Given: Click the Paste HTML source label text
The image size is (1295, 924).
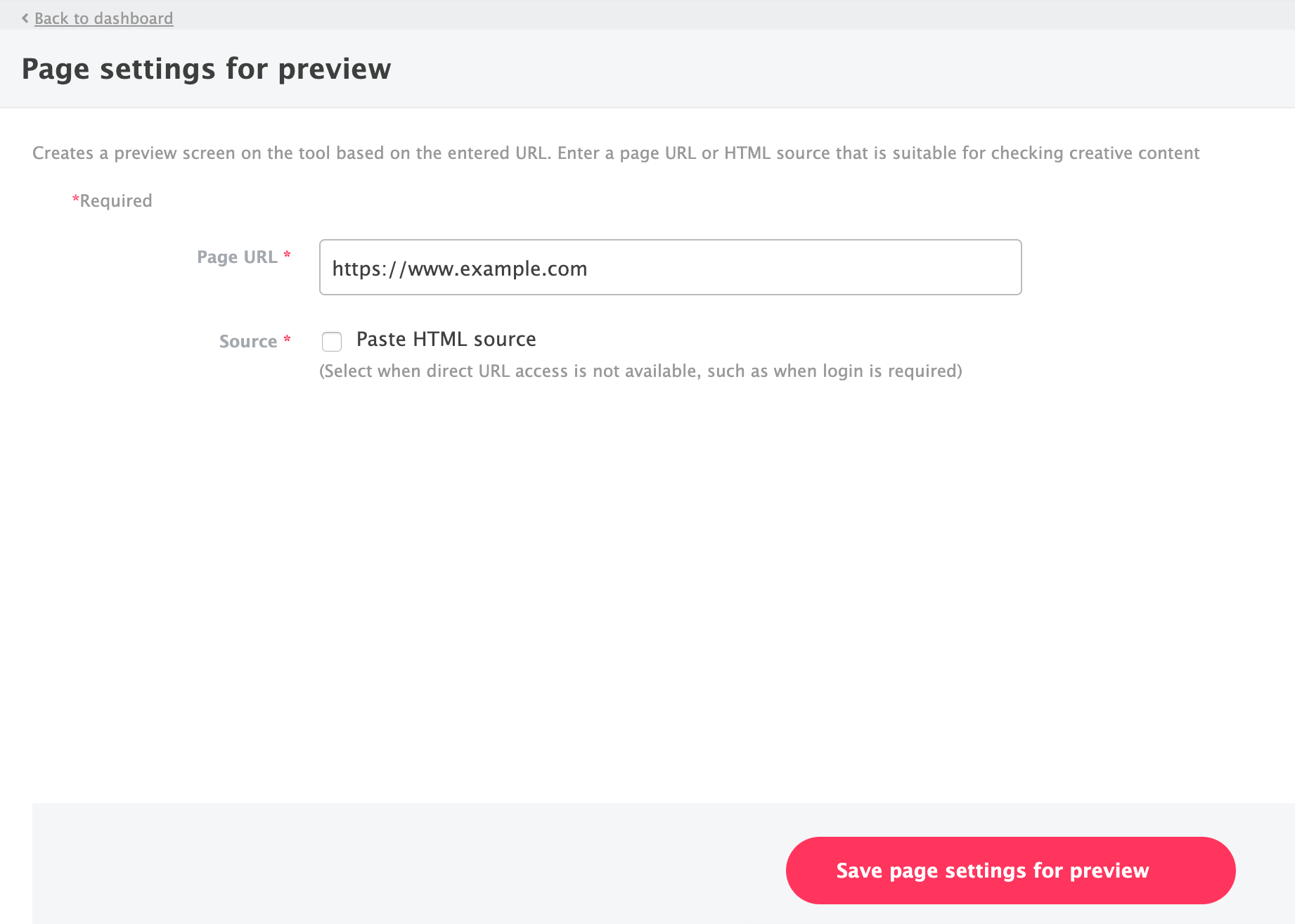Looking at the screenshot, I should (x=446, y=340).
